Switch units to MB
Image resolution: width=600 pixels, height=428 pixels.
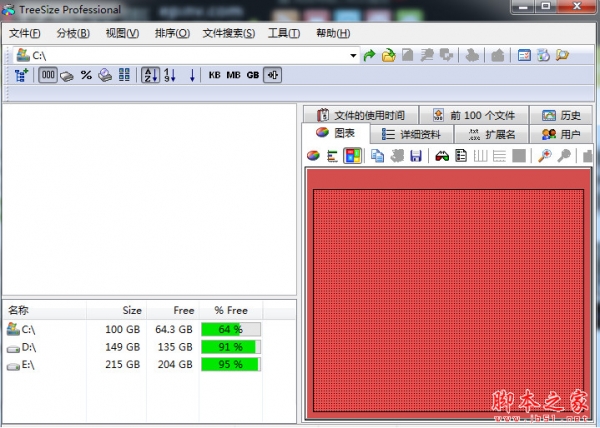pyautogui.click(x=233, y=75)
